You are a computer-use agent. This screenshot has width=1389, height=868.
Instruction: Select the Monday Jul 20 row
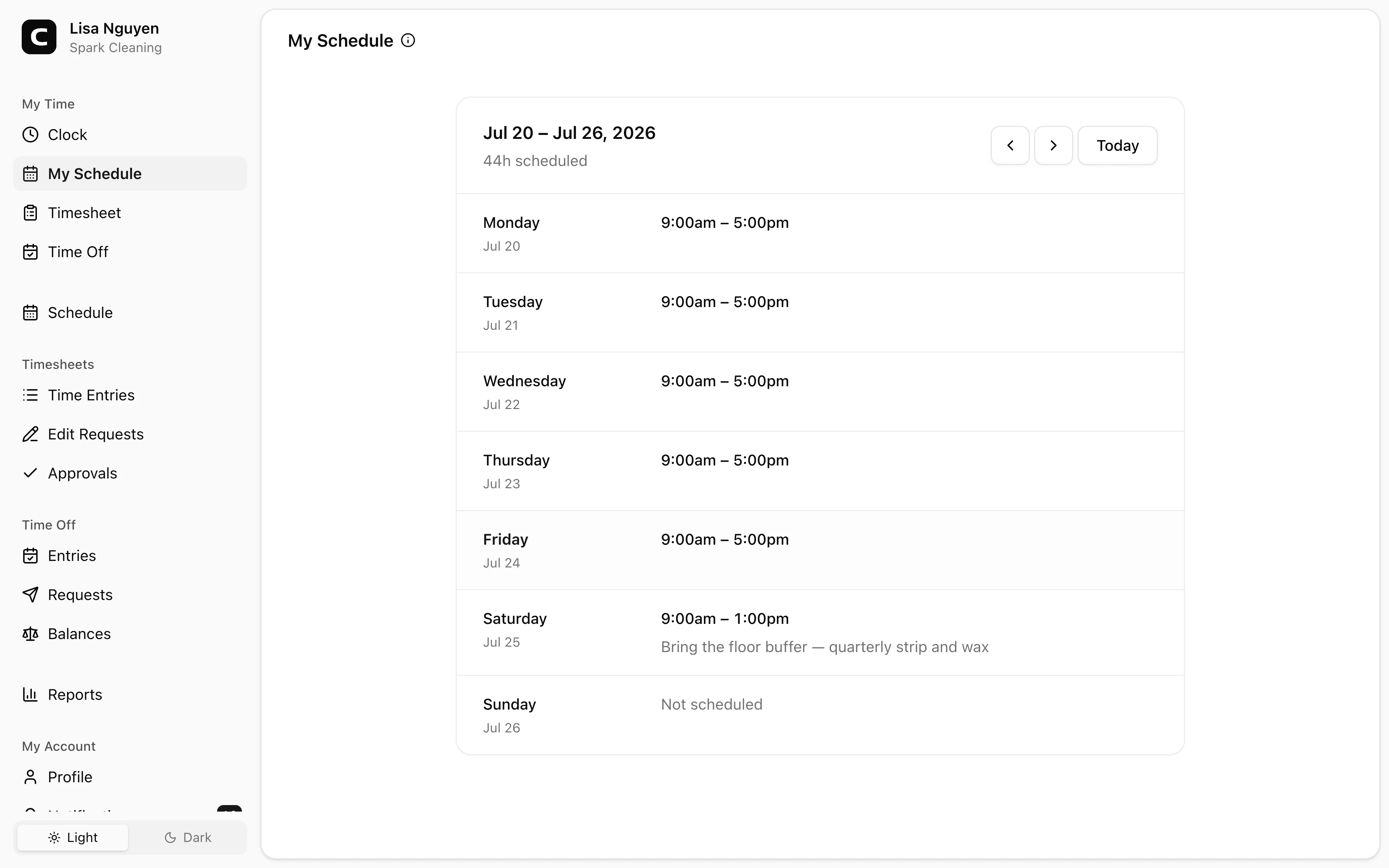(820, 234)
